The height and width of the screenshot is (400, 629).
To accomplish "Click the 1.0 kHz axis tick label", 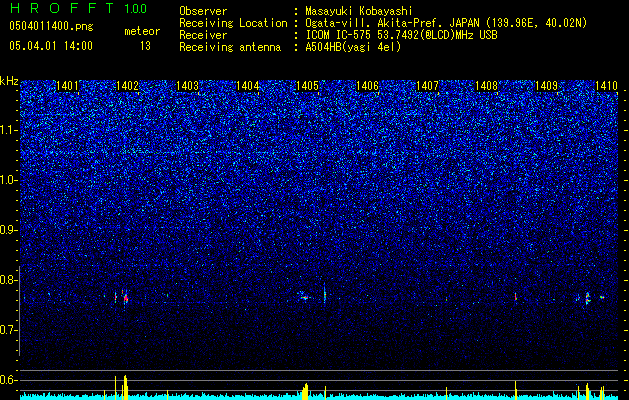I will click(x=9, y=180).
